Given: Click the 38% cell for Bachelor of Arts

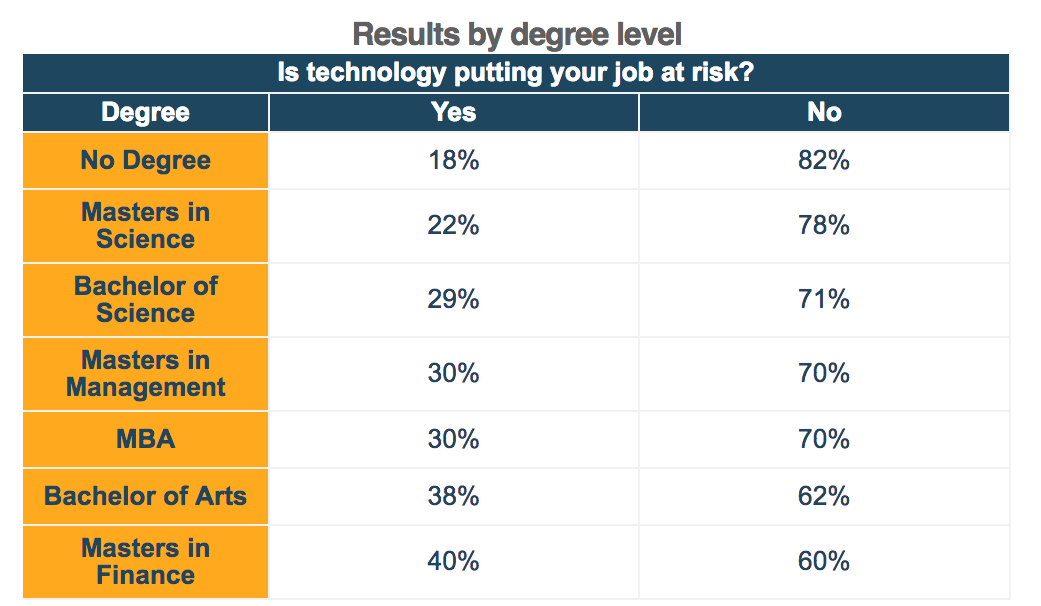Looking at the screenshot, I should [x=454, y=496].
